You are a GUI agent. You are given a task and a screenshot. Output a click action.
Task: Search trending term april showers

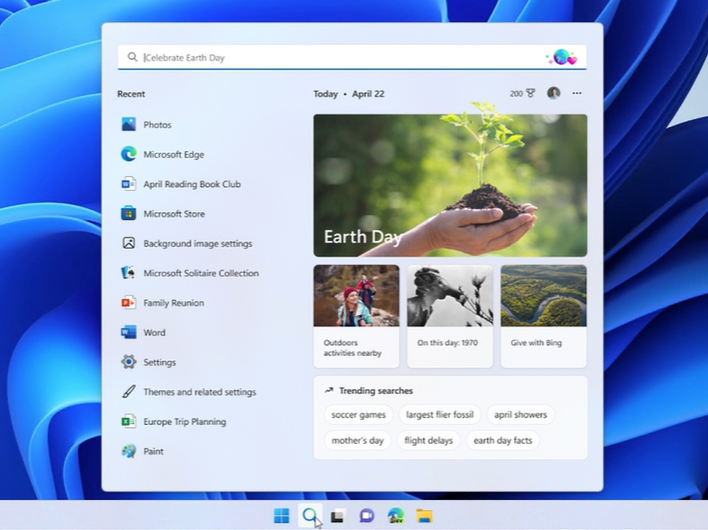click(x=521, y=414)
